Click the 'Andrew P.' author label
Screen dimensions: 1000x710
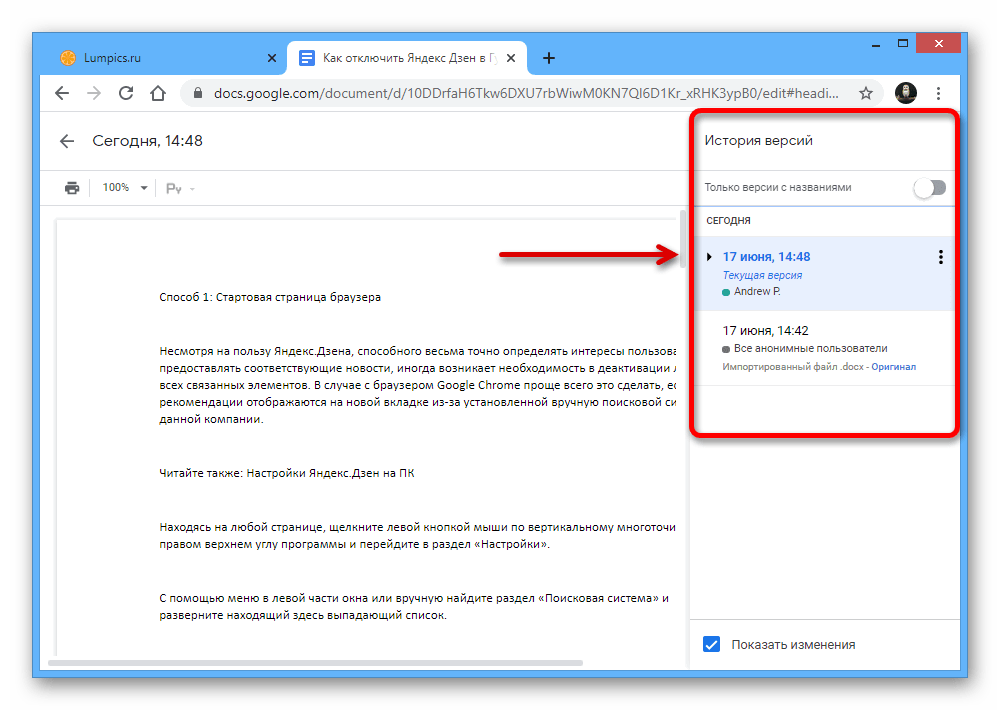(x=757, y=292)
